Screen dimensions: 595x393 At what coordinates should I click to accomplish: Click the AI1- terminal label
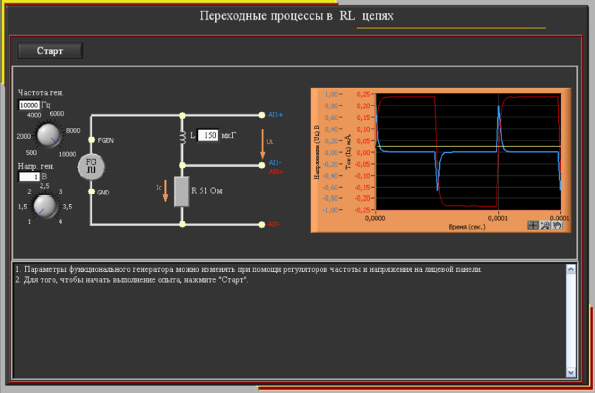click(x=275, y=163)
